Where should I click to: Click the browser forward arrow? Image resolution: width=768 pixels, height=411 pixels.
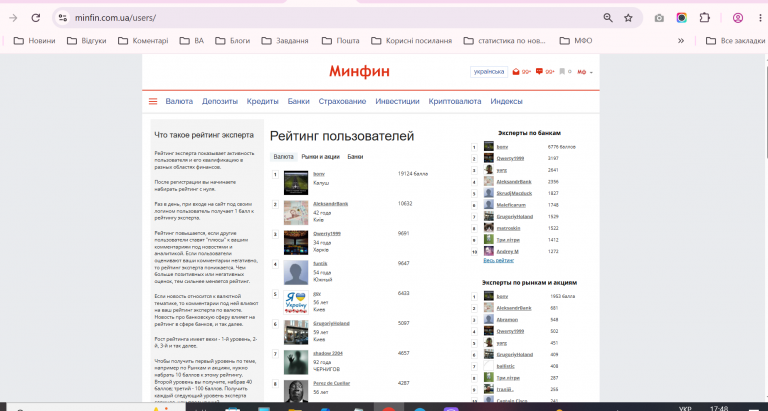pyautogui.click(x=13, y=18)
